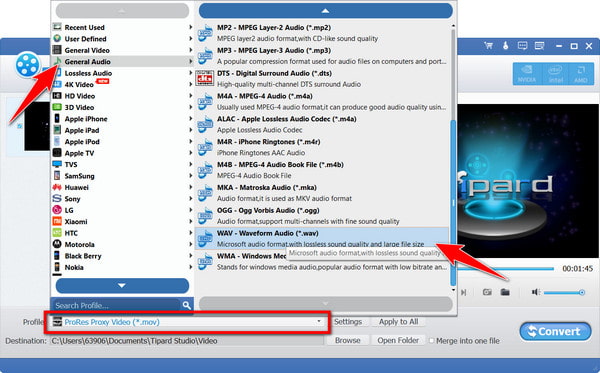Take a snapshot with the camera icon
The width and height of the screenshot is (600, 373).
tap(487, 292)
